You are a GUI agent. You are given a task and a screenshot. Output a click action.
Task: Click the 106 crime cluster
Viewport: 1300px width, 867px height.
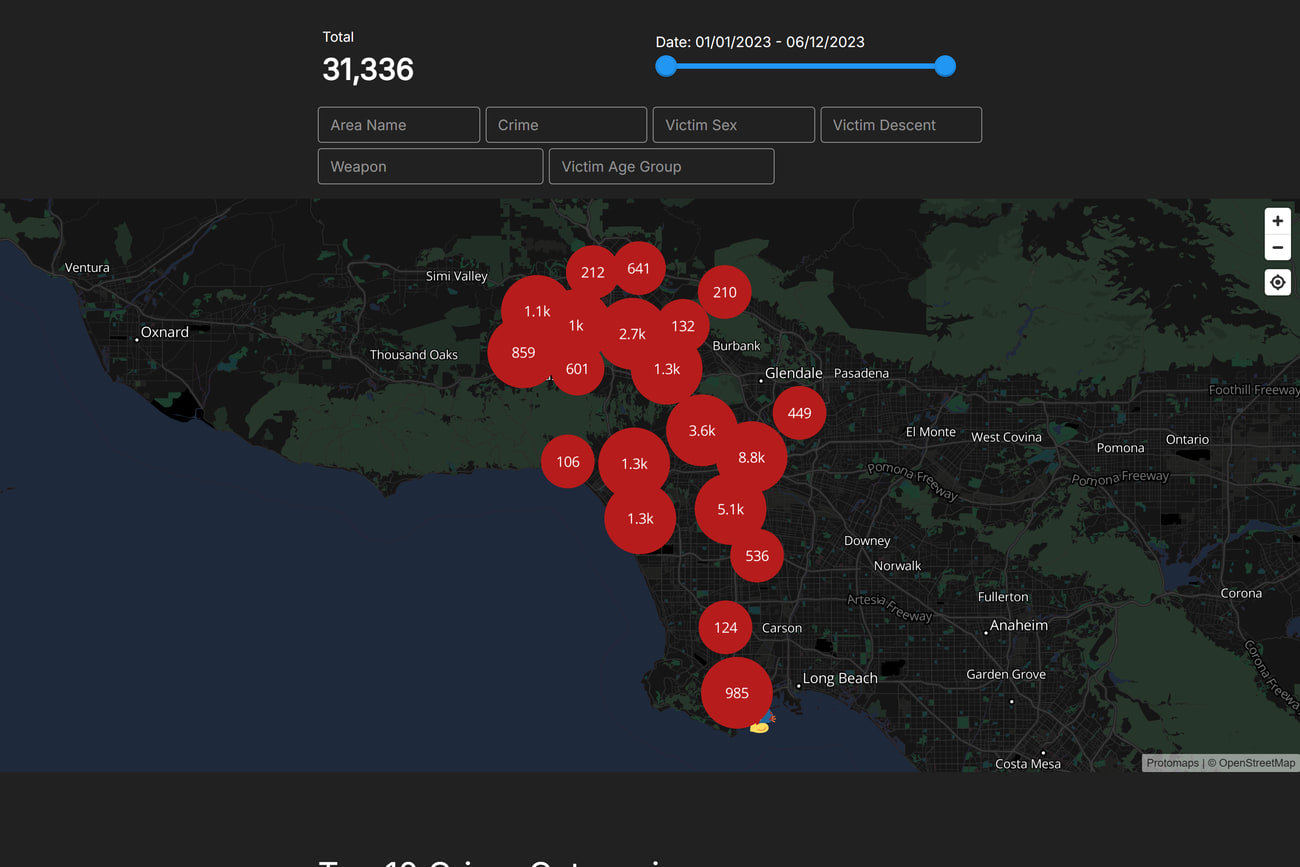[x=567, y=462]
